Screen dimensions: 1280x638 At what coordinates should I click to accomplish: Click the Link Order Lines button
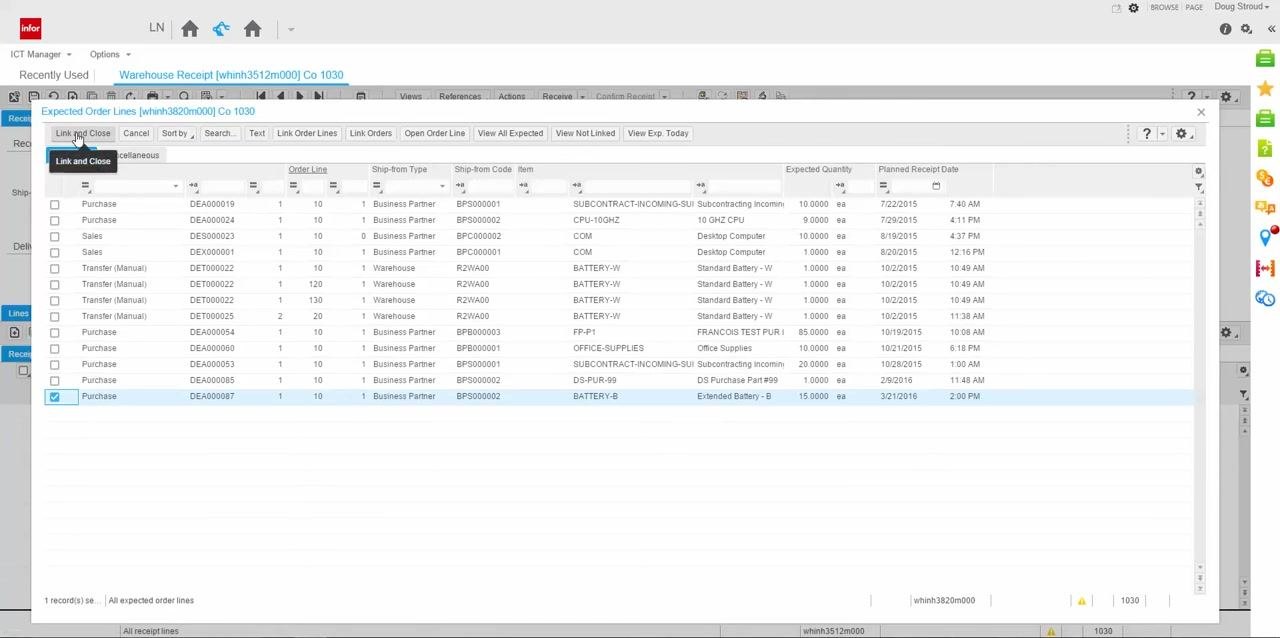(x=307, y=133)
